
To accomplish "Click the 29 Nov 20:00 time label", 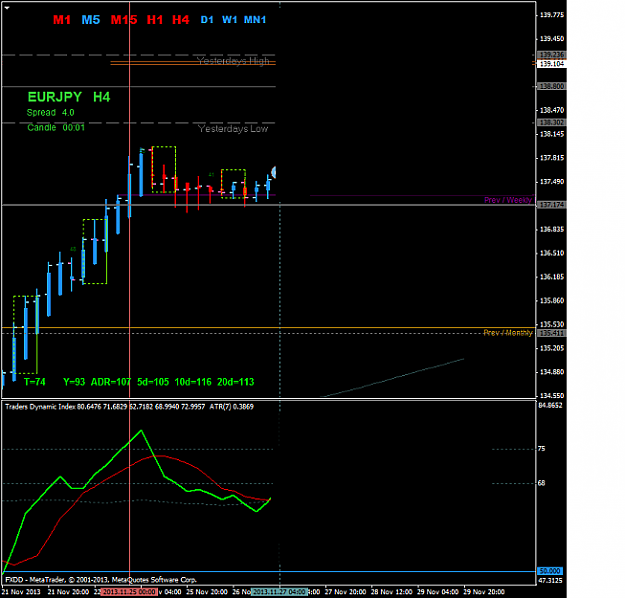I will click(484, 592).
